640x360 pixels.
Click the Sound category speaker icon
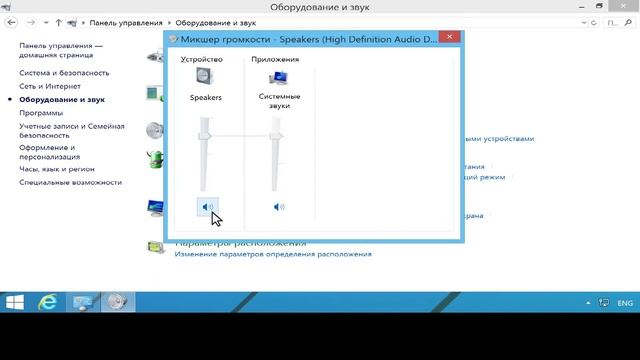coord(155,131)
